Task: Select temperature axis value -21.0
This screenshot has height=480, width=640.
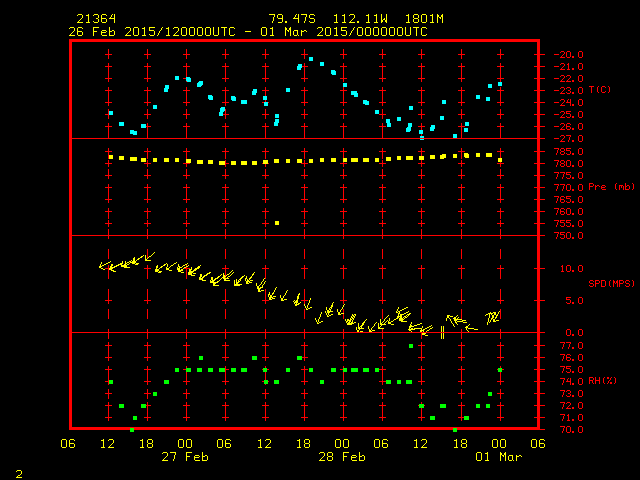Action: click(x=569, y=67)
